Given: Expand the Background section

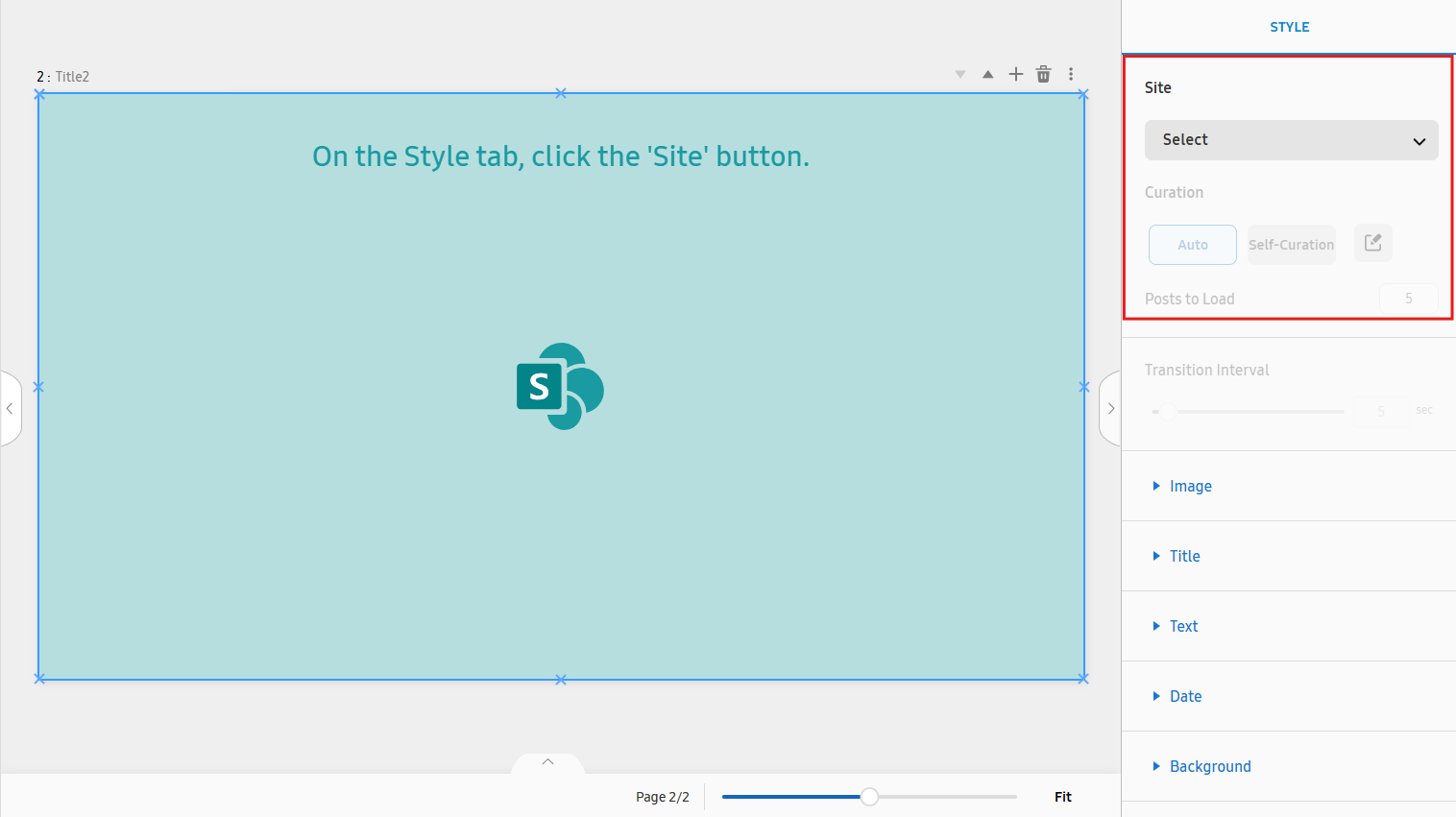Looking at the screenshot, I should tap(1209, 766).
